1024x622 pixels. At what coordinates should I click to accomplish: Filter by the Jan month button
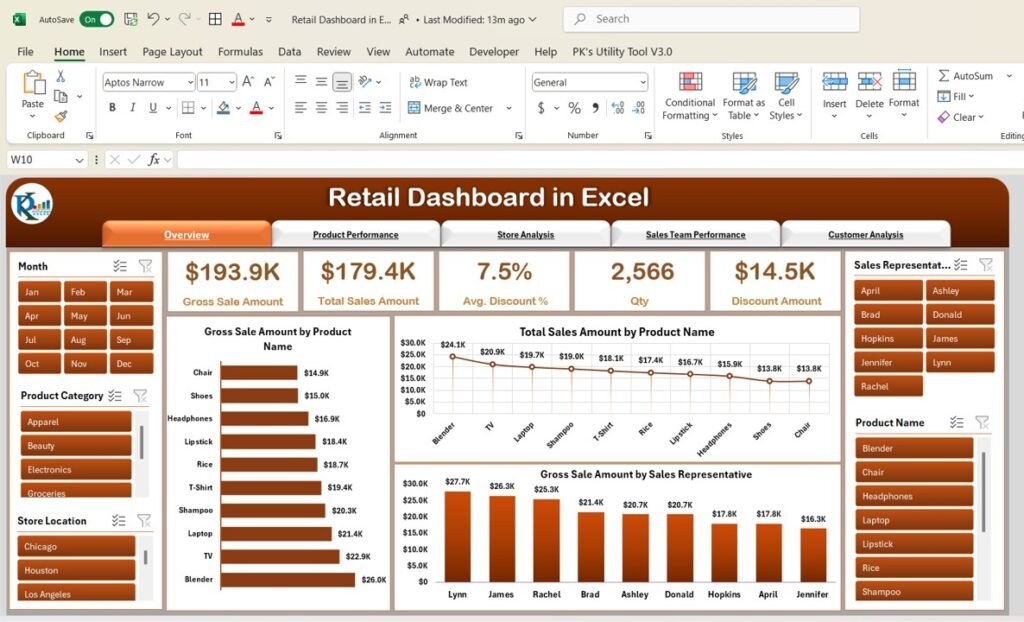(38, 291)
